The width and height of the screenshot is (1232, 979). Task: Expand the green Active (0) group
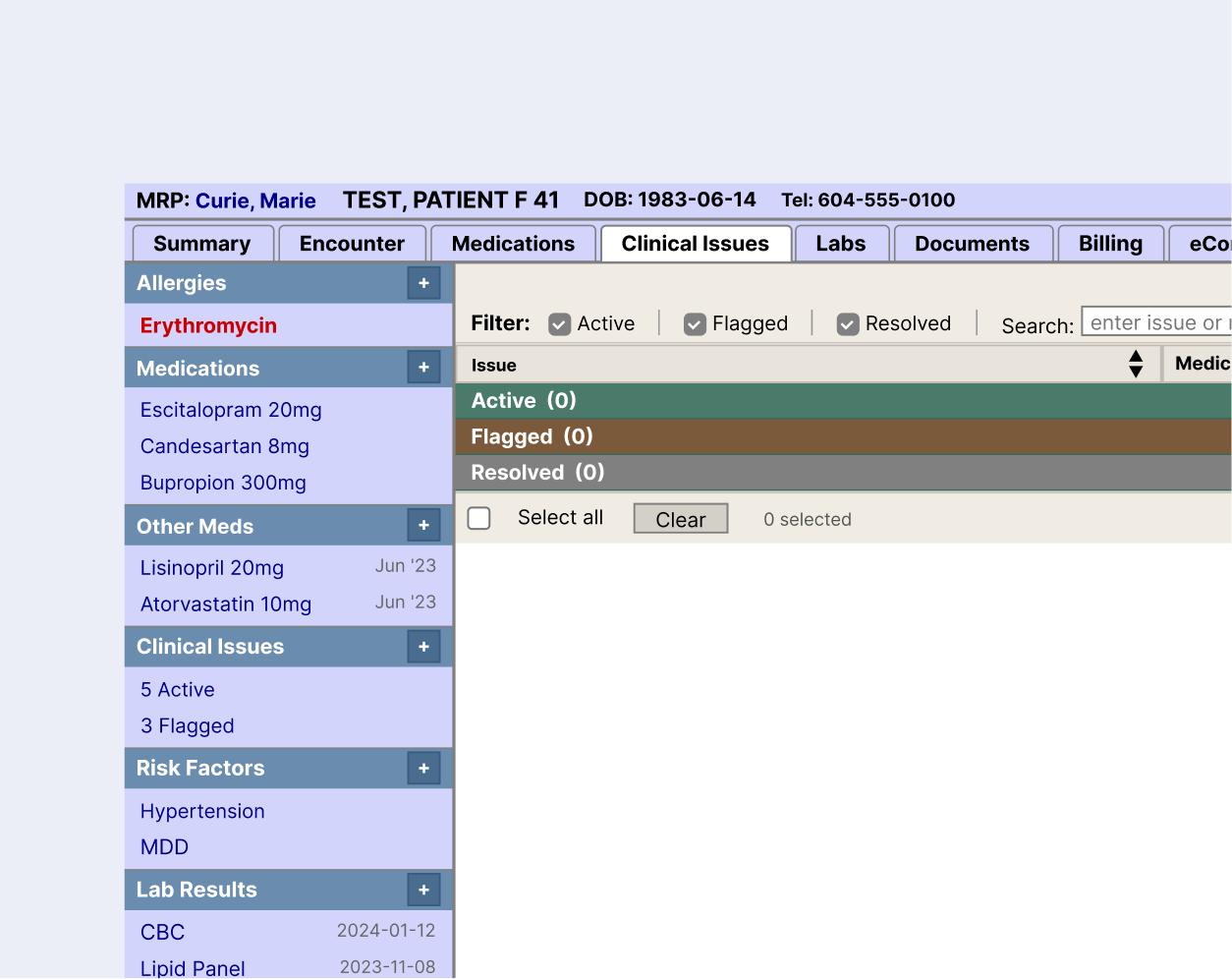coord(524,401)
